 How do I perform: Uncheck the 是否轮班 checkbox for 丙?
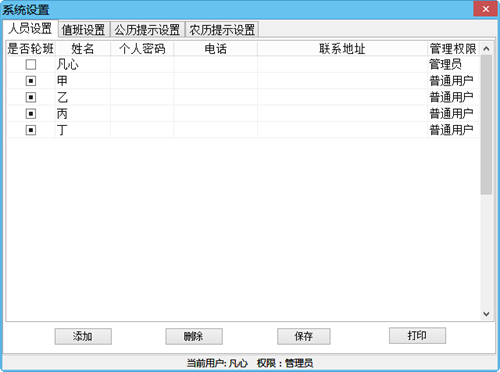coord(31,114)
